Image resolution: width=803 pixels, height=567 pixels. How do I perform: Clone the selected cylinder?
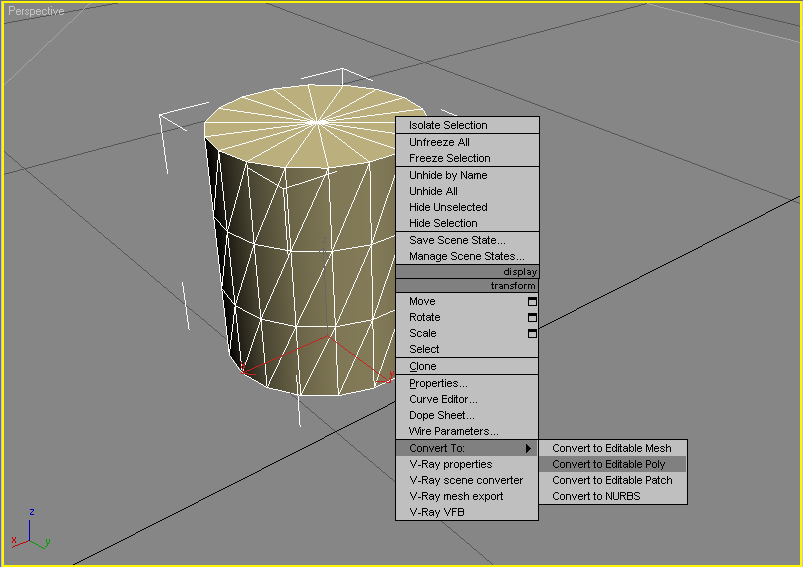pyautogui.click(x=467, y=367)
